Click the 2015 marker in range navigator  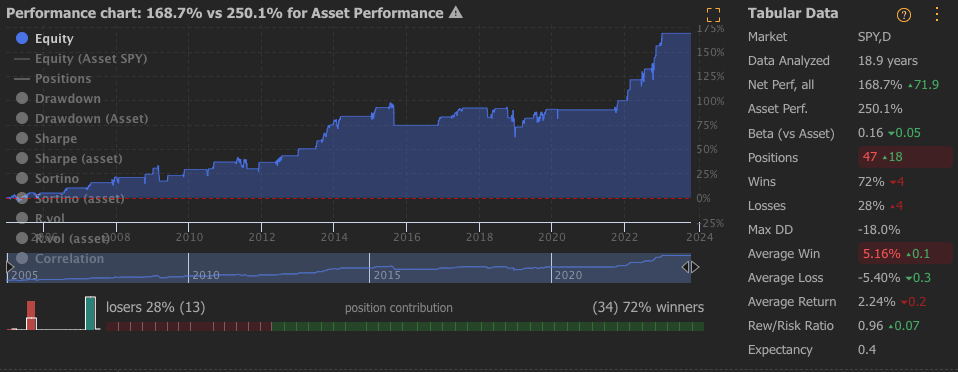click(387, 275)
